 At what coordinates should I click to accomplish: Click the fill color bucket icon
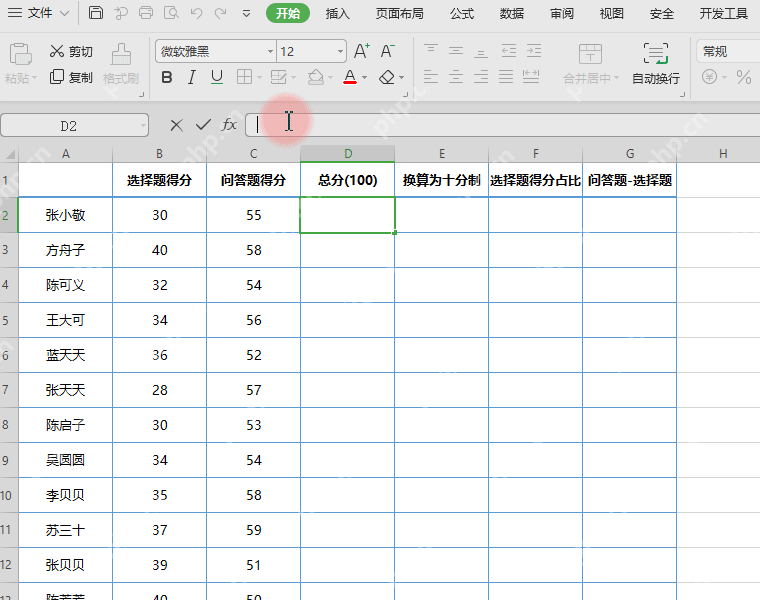316,77
